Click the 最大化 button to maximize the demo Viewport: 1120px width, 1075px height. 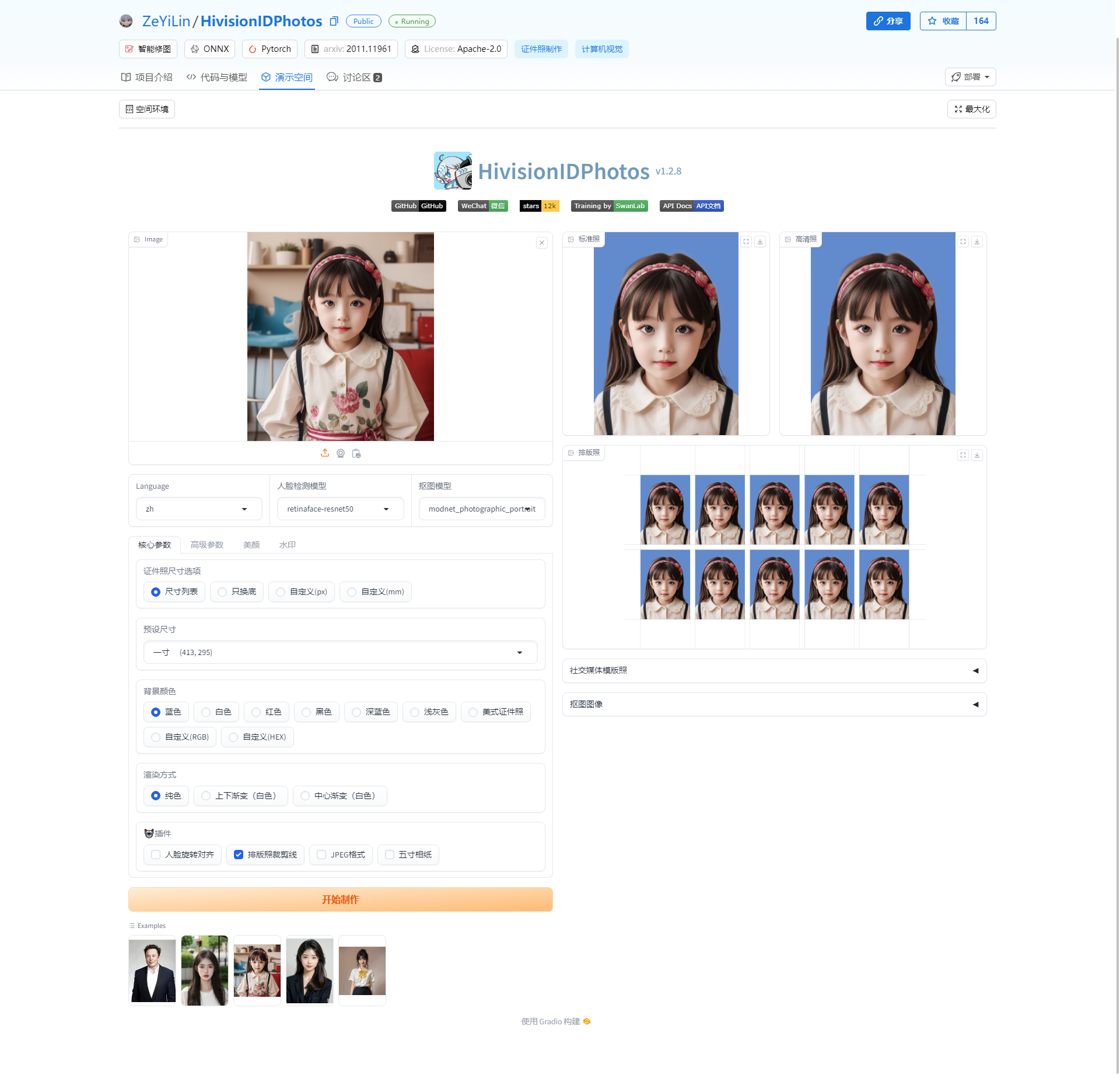click(971, 108)
